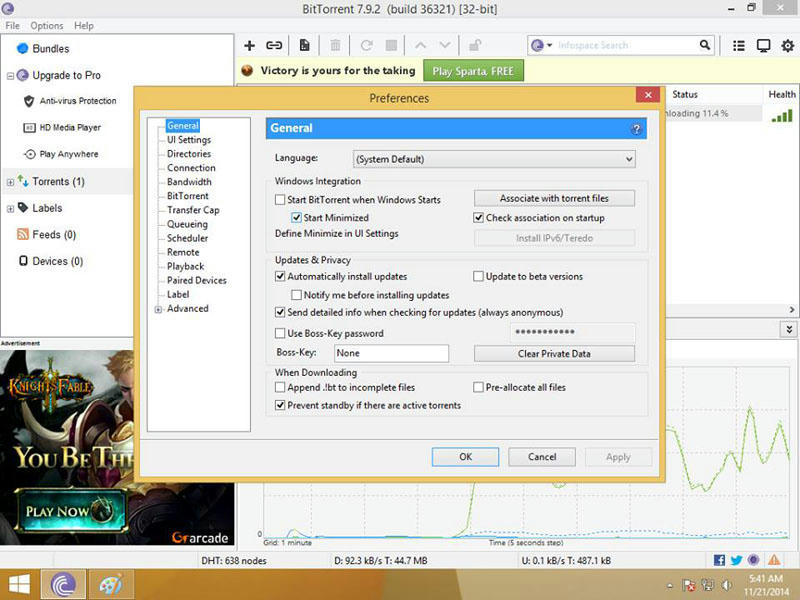The image size is (800, 600).
Task: Click the Feeds RSS icon
Action: 22,234
